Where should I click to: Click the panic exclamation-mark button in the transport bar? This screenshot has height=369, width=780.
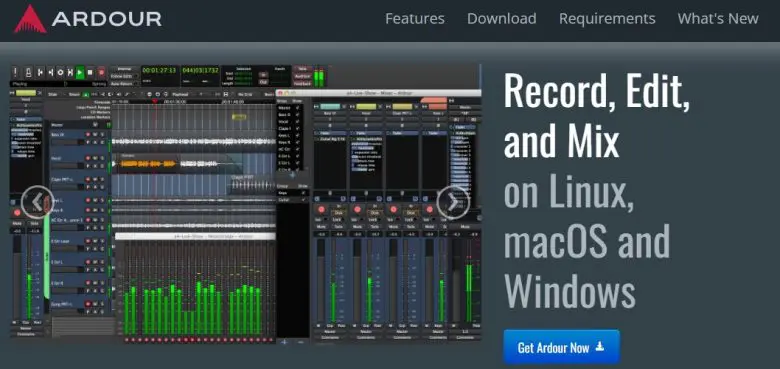tap(15, 73)
